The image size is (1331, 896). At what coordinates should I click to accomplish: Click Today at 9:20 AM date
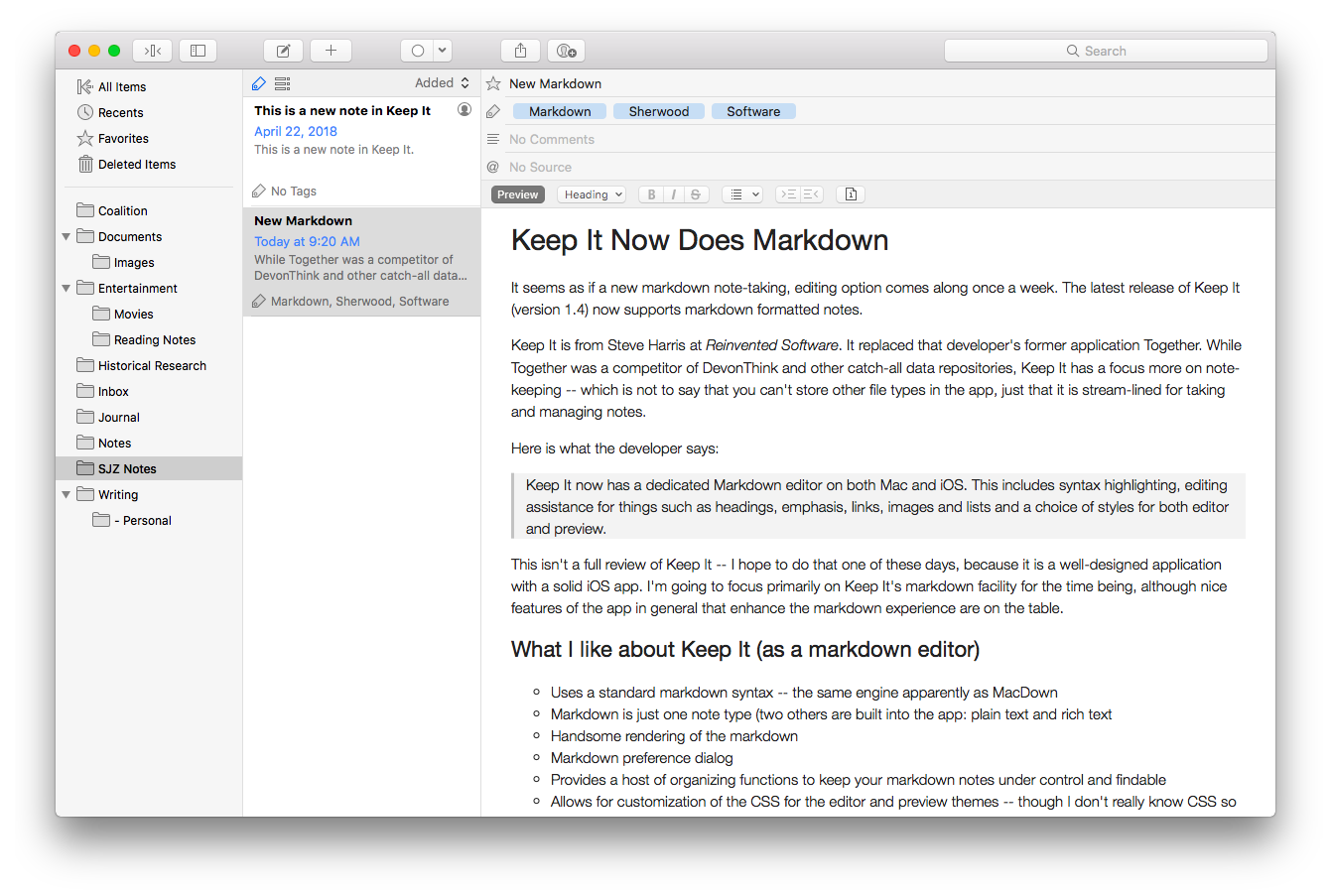pyautogui.click(x=307, y=241)
